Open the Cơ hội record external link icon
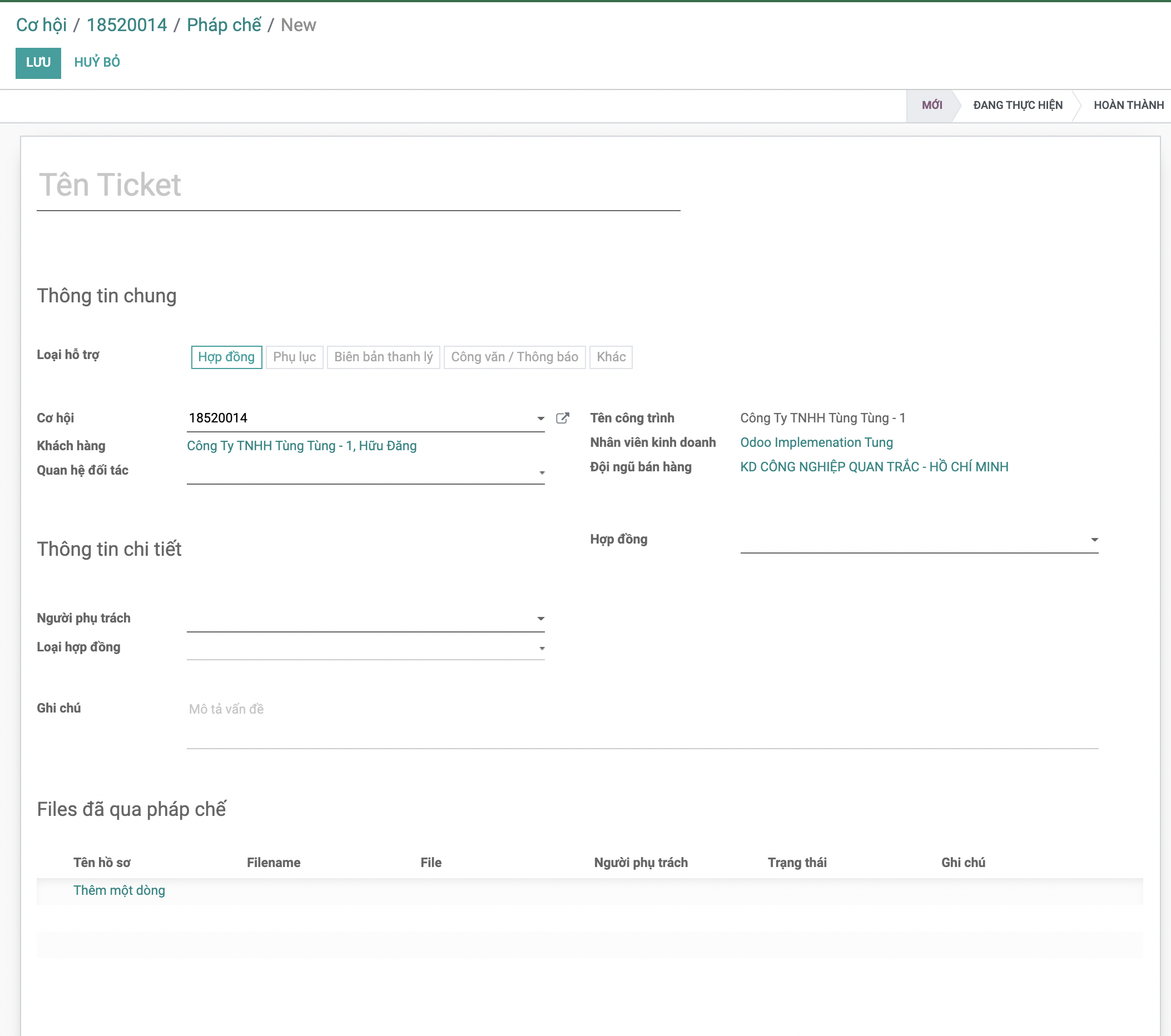1171x1036 pixels. click(563, 417)
